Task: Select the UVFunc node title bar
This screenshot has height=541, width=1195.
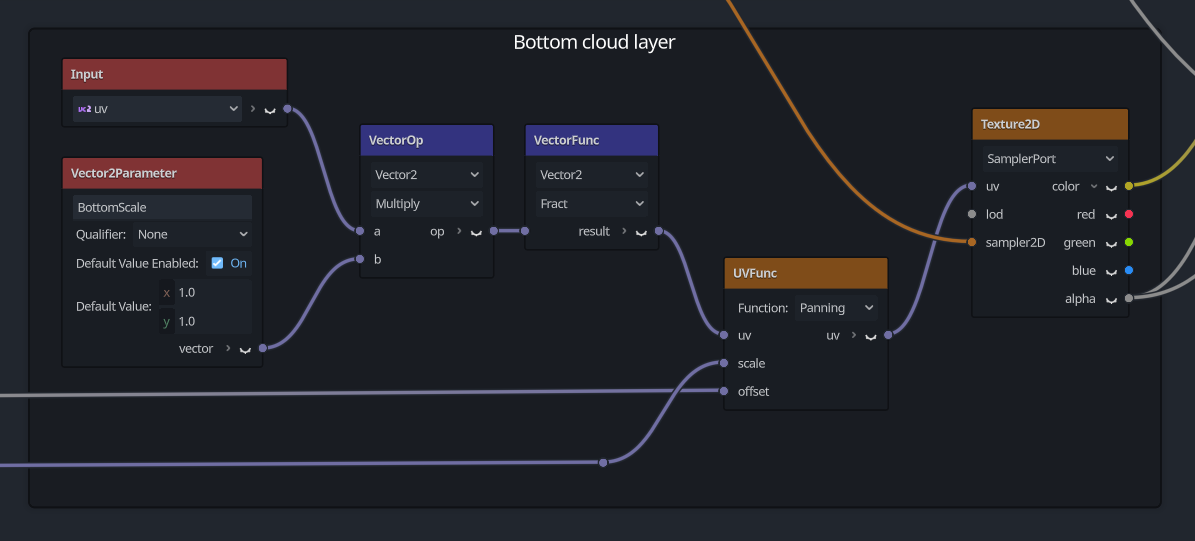Action: 806,274
